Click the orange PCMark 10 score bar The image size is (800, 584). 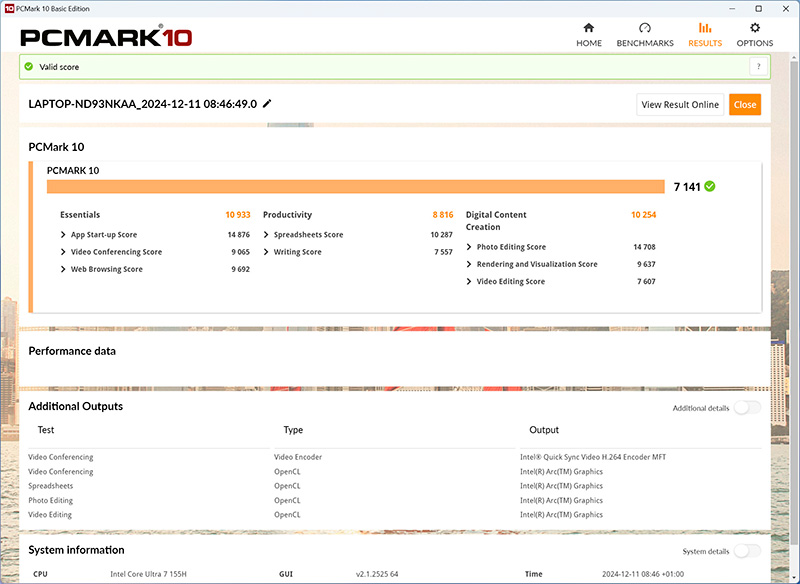point(355,186)
